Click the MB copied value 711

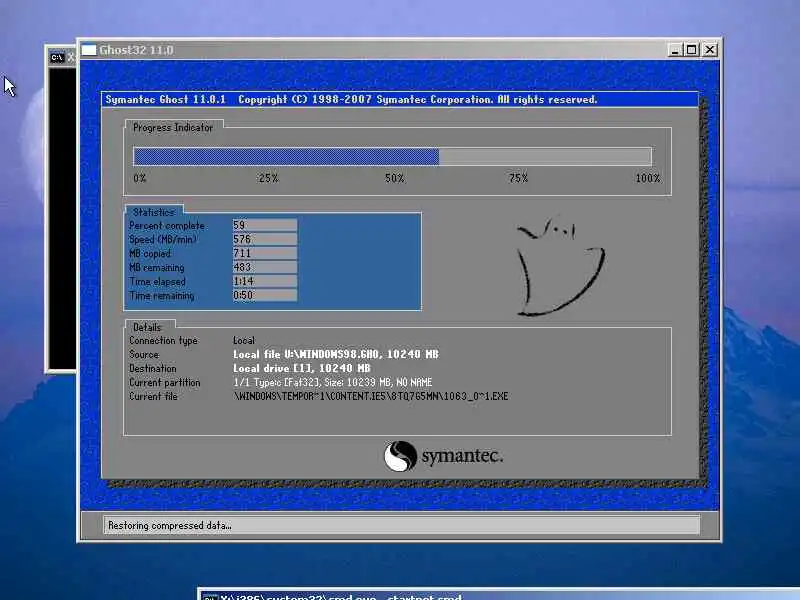[x=264, y=253]
